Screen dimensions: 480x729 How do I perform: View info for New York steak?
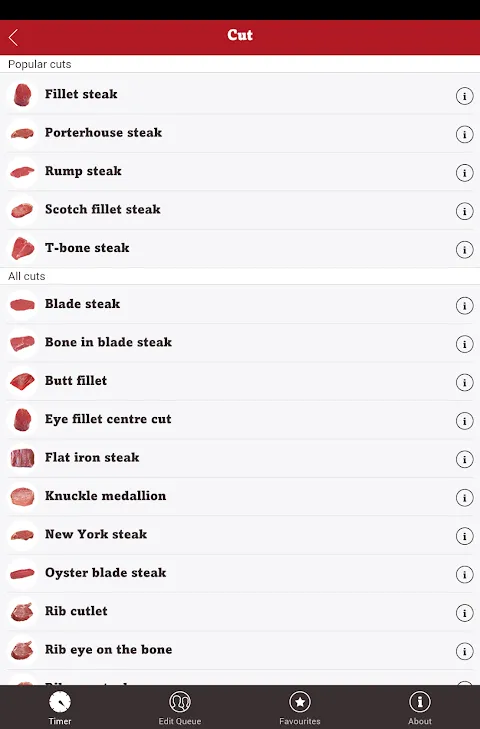[464, 536]
